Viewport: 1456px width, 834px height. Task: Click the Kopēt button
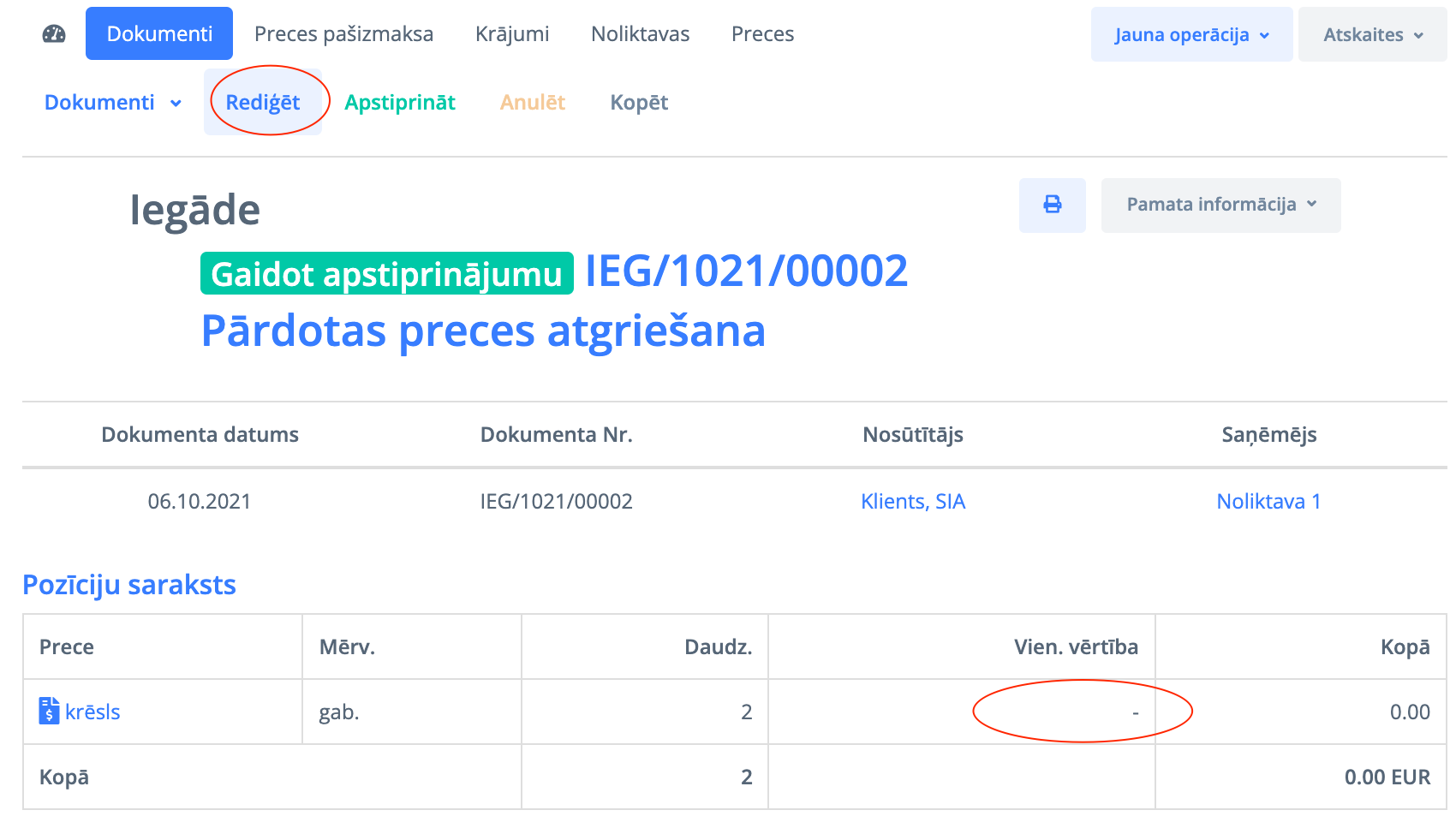tap(639, 103)
